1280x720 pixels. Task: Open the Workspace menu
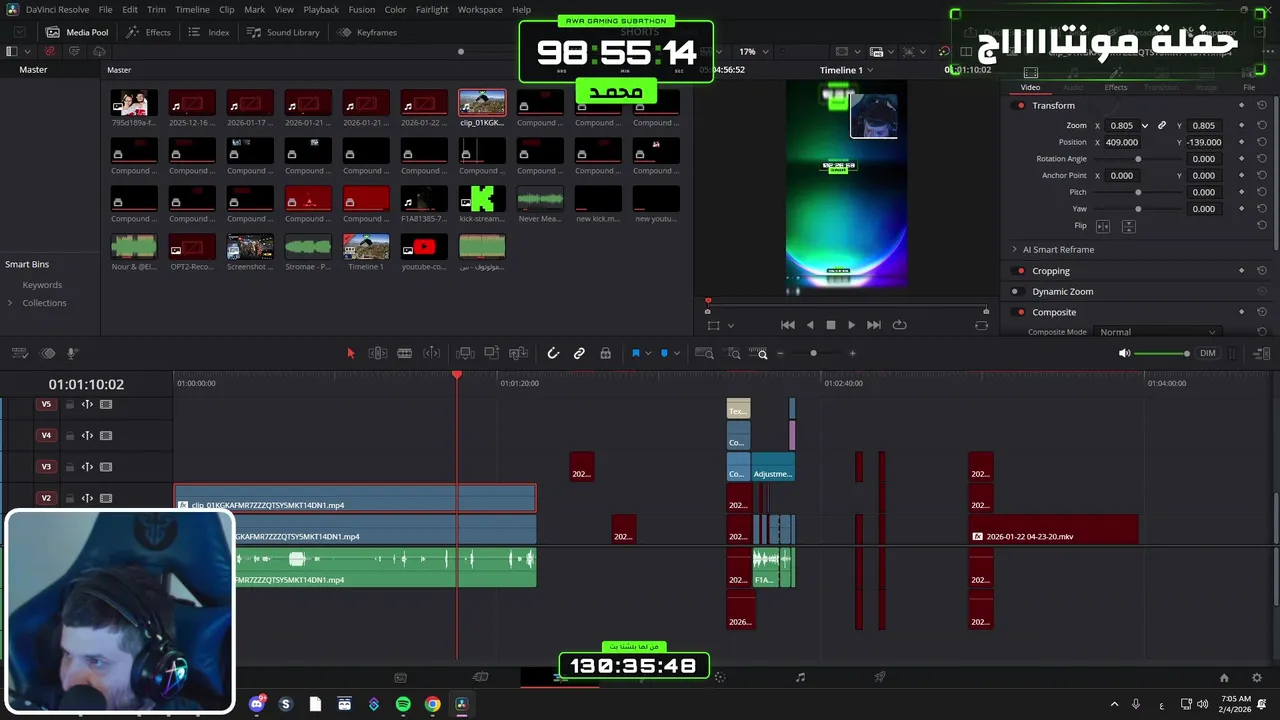[x=480, y=9]
